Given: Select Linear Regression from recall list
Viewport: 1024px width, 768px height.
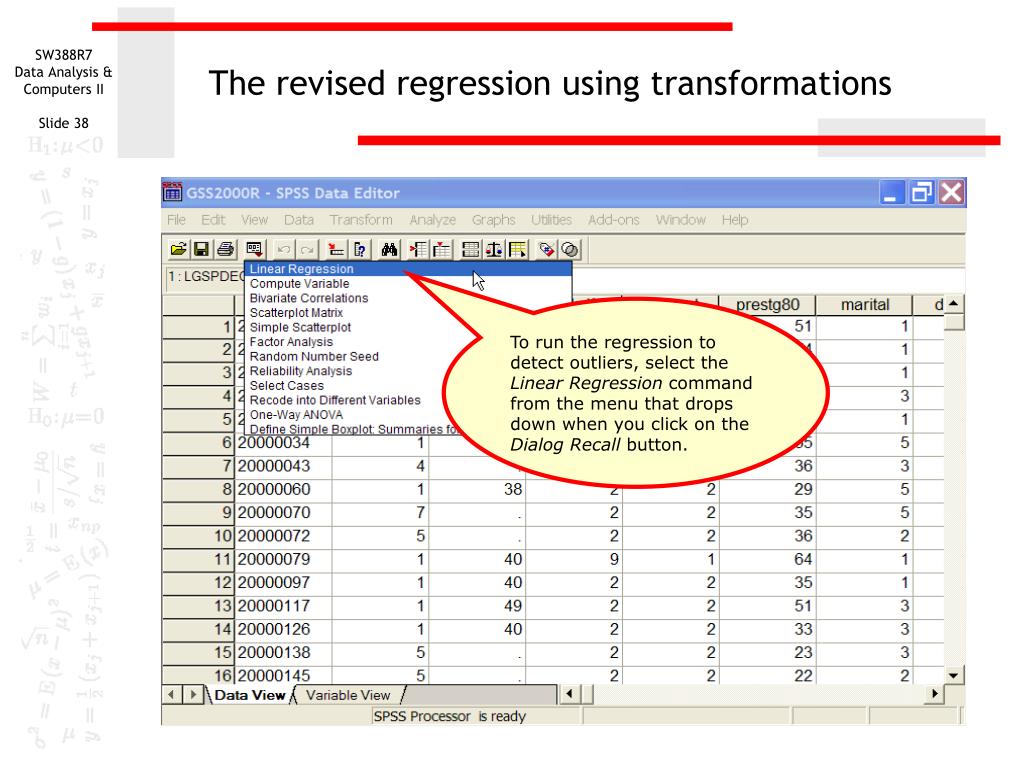Looking at the screenshot, I should click(408, 268).
